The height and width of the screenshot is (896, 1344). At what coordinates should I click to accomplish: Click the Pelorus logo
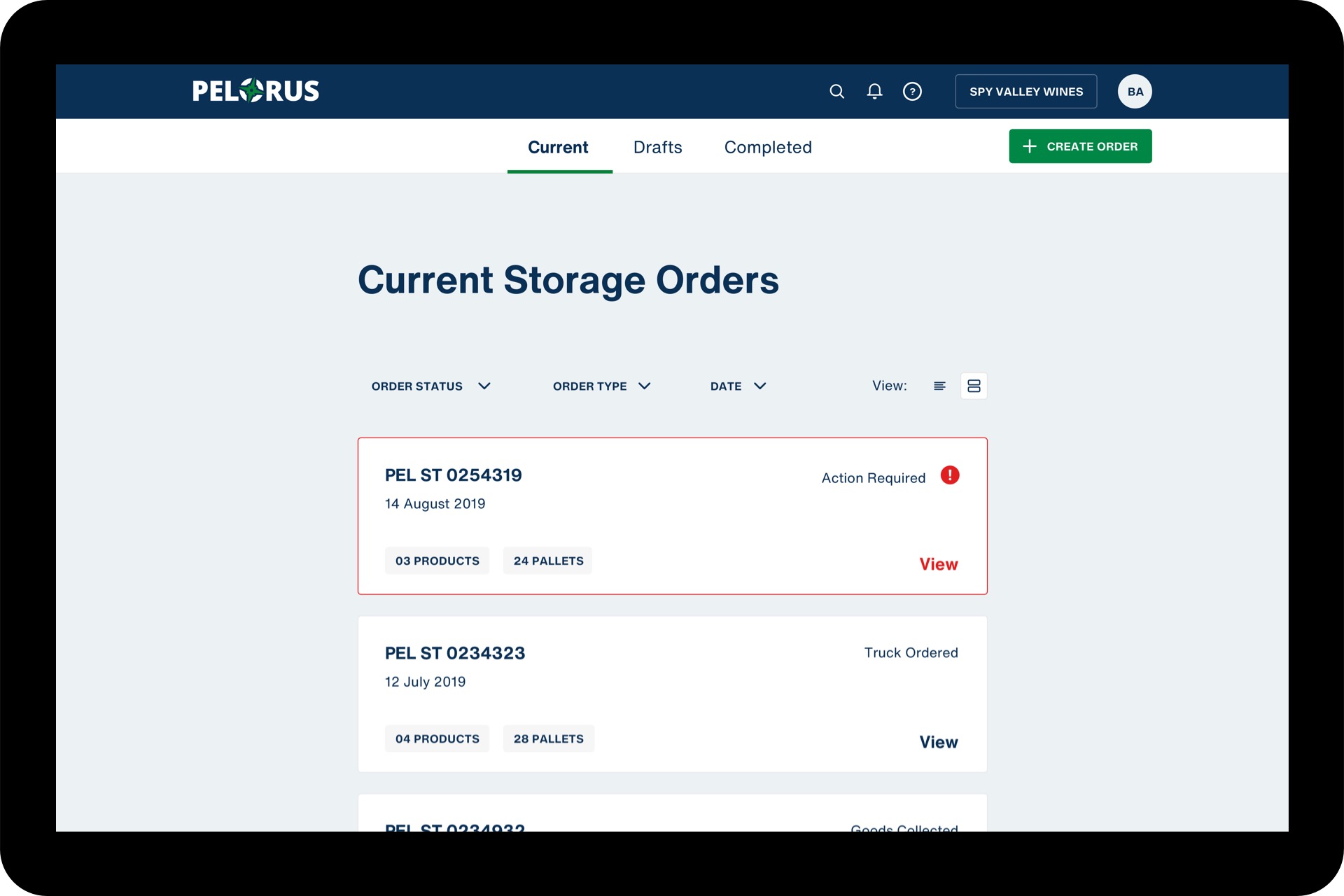[x=255, y=91]
